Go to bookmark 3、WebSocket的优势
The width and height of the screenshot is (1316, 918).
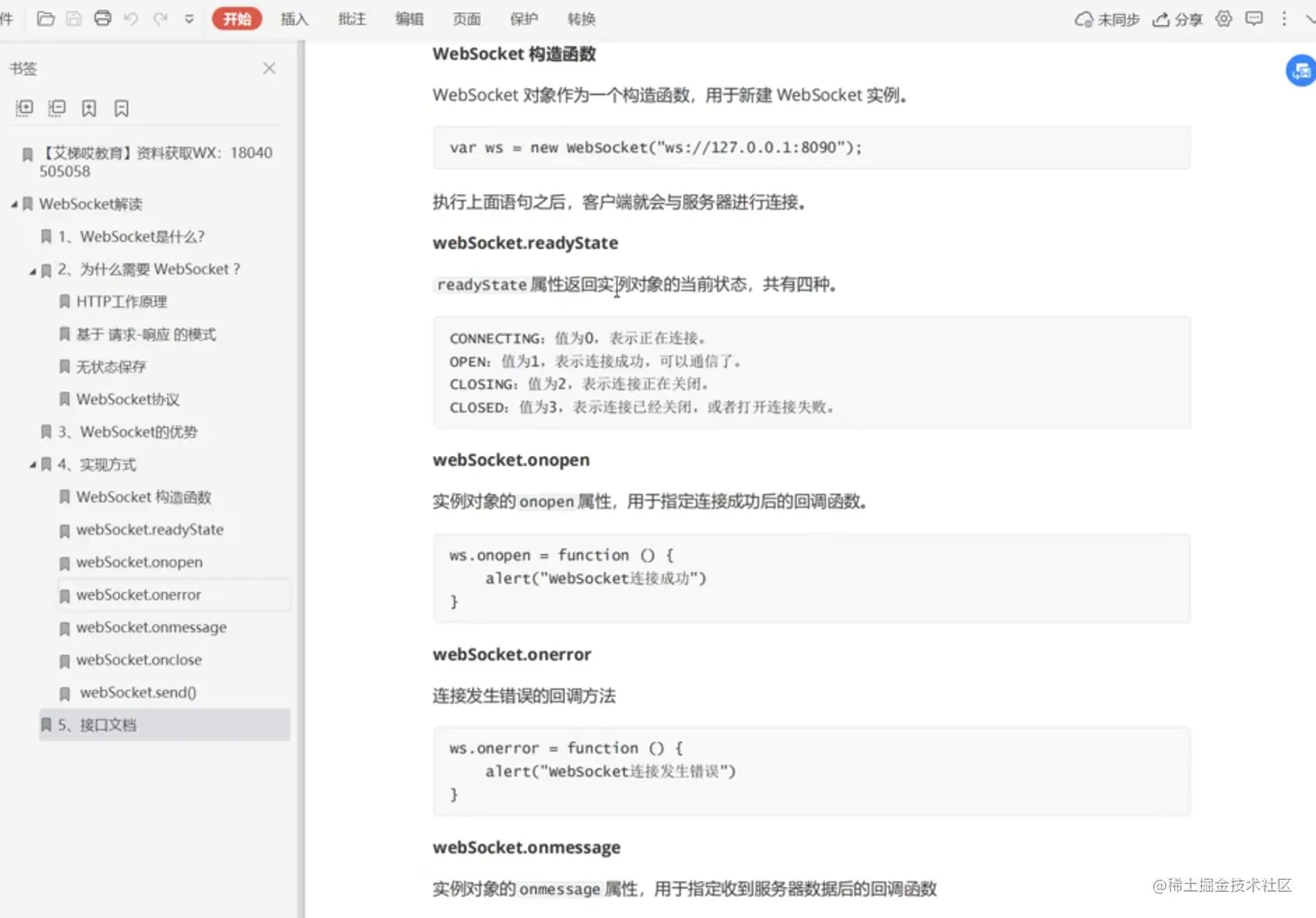click(x=127, y=432)
